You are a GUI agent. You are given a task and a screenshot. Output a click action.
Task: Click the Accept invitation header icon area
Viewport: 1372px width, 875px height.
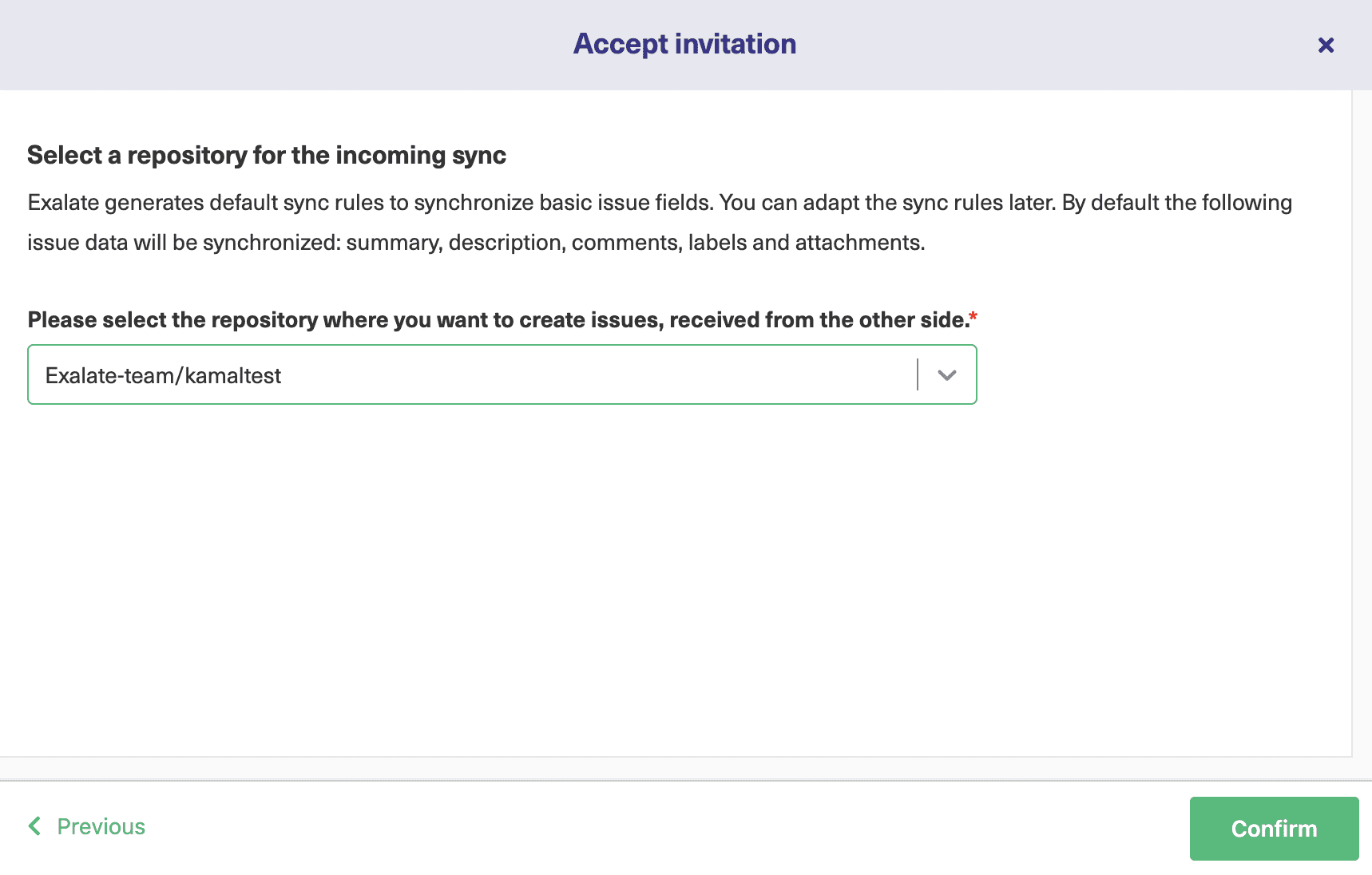coord(684,44)
